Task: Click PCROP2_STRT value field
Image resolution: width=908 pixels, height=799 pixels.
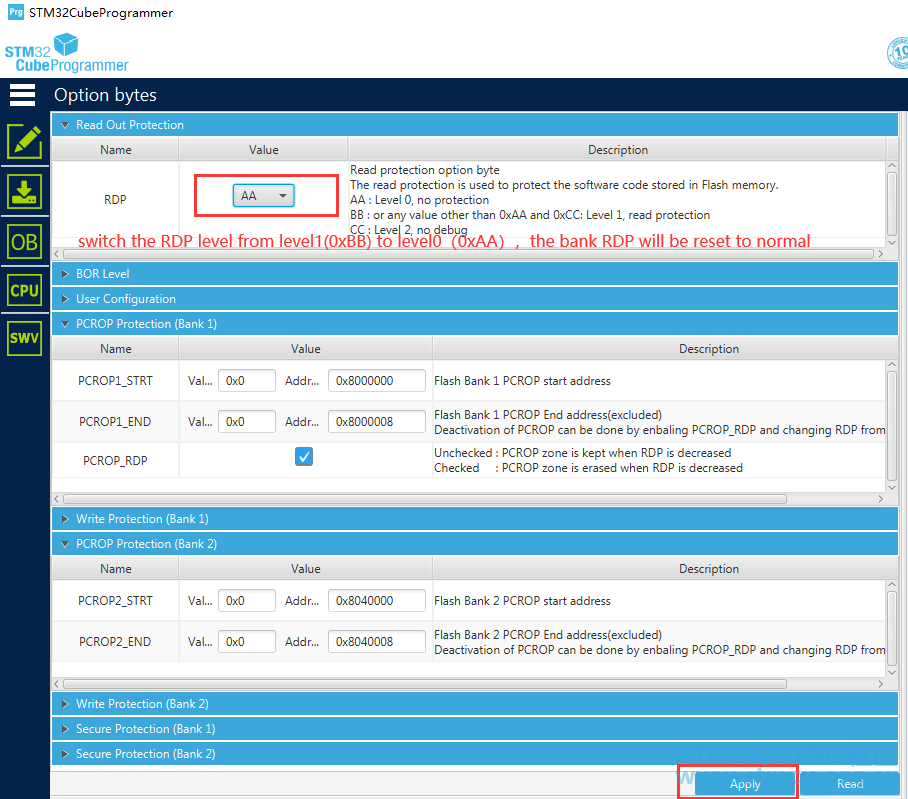Action: coord(247,600)
